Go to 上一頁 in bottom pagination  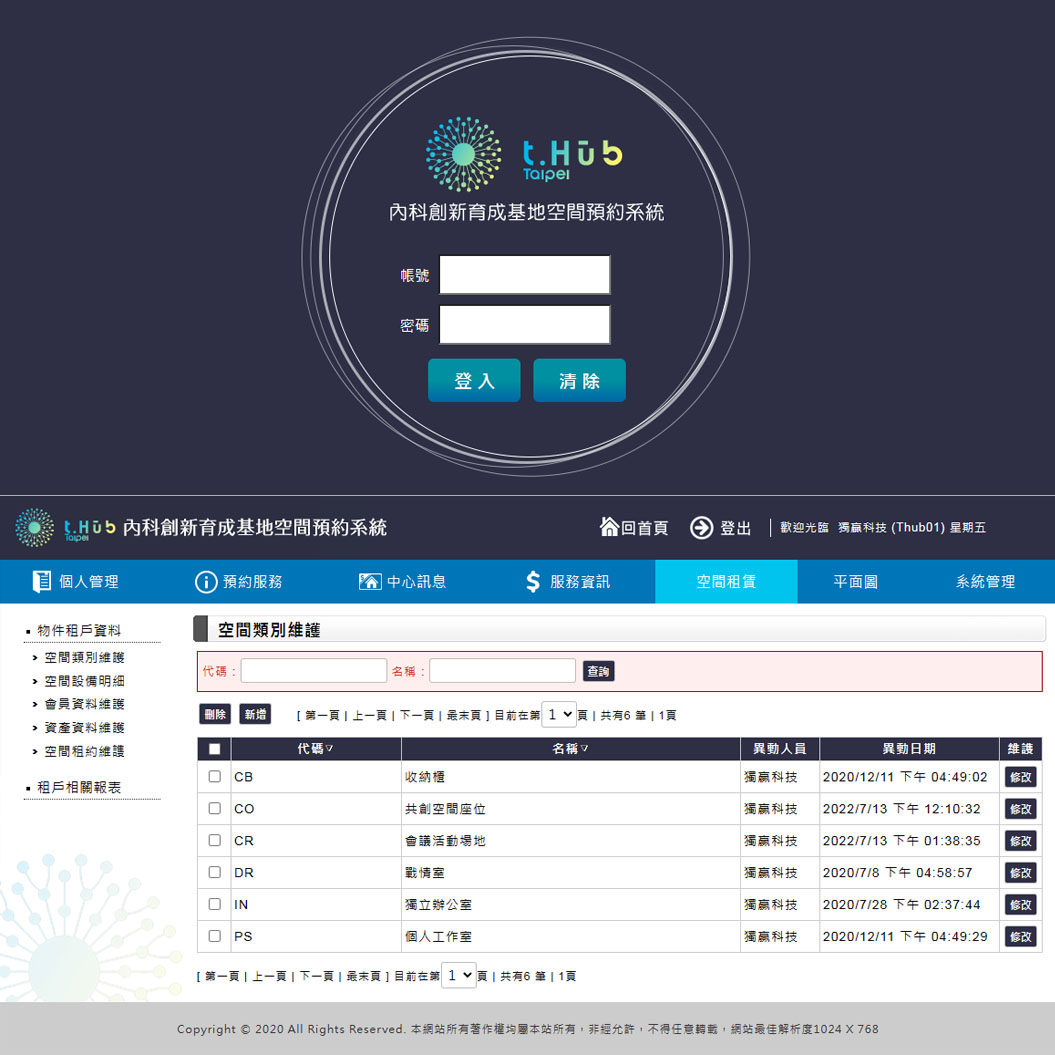click(x=269, y=976)
